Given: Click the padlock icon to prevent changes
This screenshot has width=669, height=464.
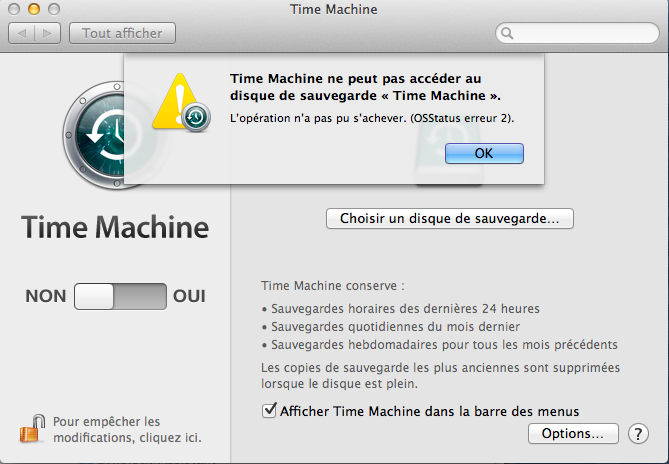Looking at the screenshot, I should [x=32, y=429].
